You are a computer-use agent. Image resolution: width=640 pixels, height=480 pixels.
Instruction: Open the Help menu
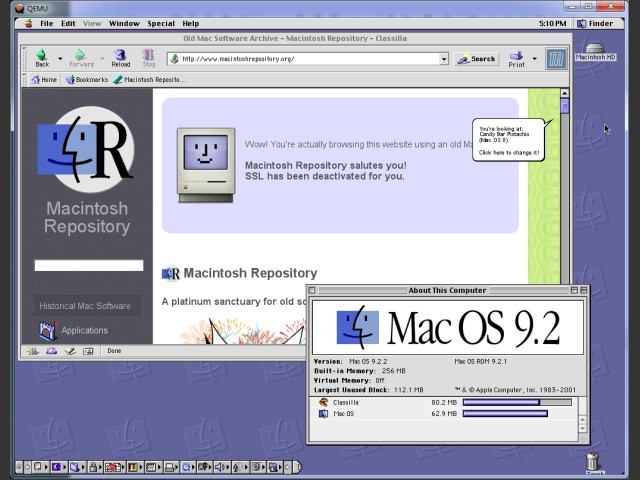(191, 24)
